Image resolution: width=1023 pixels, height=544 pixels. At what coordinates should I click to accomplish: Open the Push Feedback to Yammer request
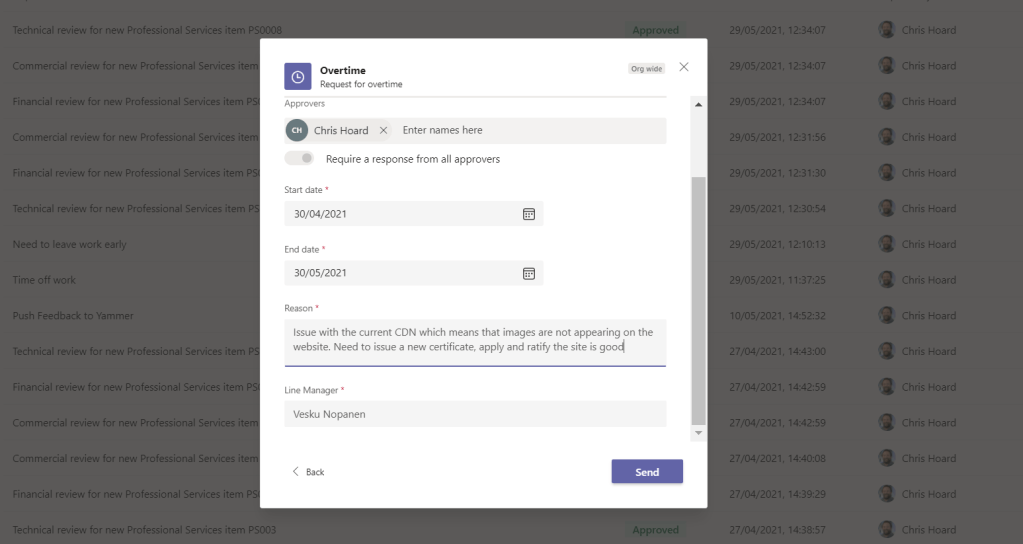point(73,316)
